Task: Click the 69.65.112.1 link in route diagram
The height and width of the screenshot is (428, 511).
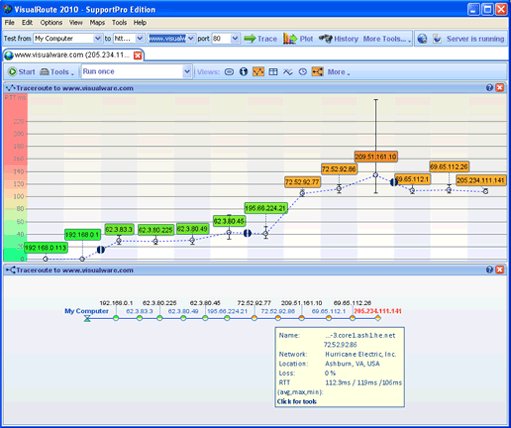Action: [x=329, y=311]
